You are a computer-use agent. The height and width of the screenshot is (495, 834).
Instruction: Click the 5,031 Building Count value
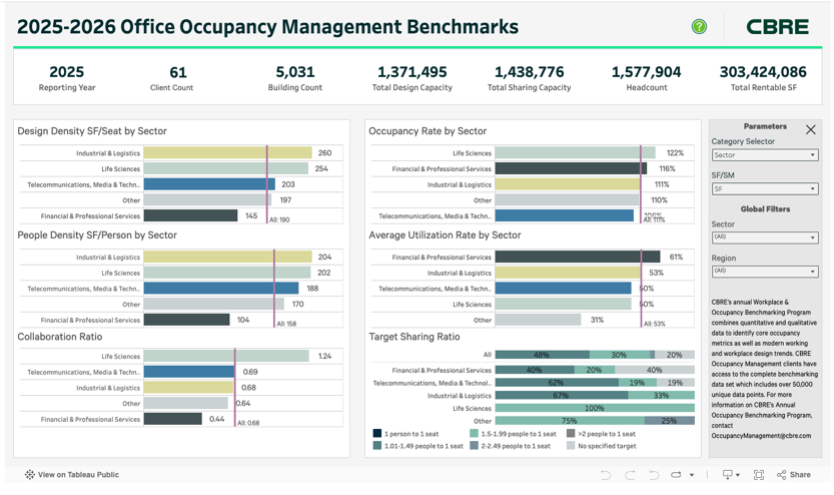[295, 72]
